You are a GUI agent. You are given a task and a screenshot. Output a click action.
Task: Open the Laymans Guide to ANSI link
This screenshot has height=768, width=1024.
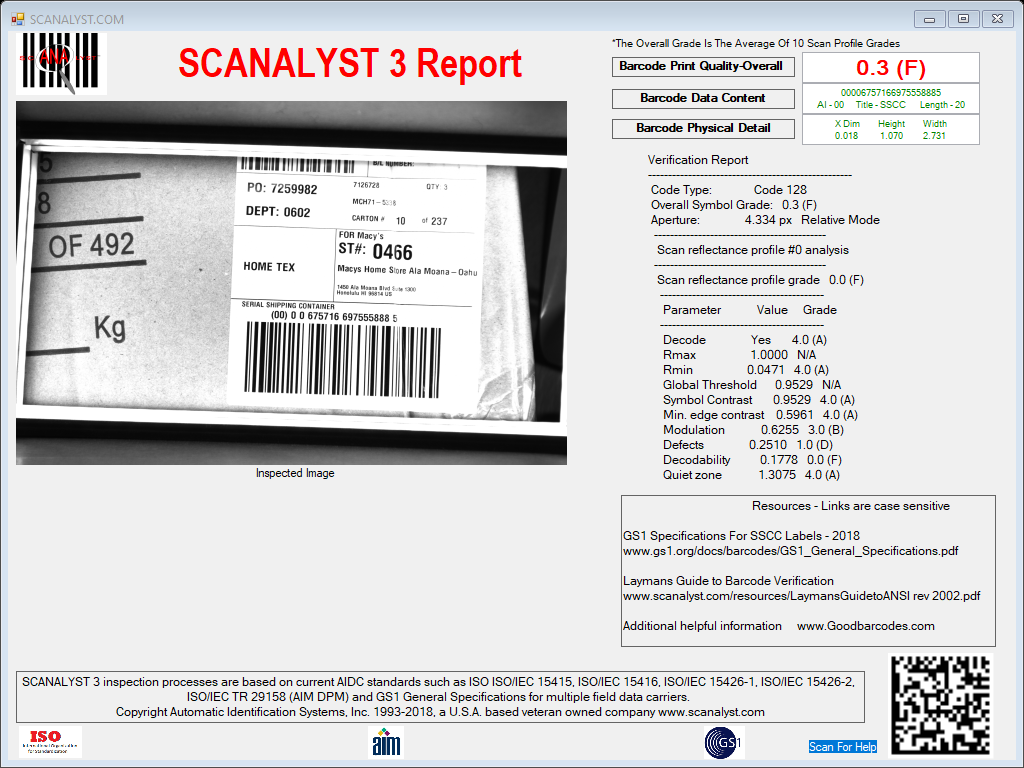point(801,596)
